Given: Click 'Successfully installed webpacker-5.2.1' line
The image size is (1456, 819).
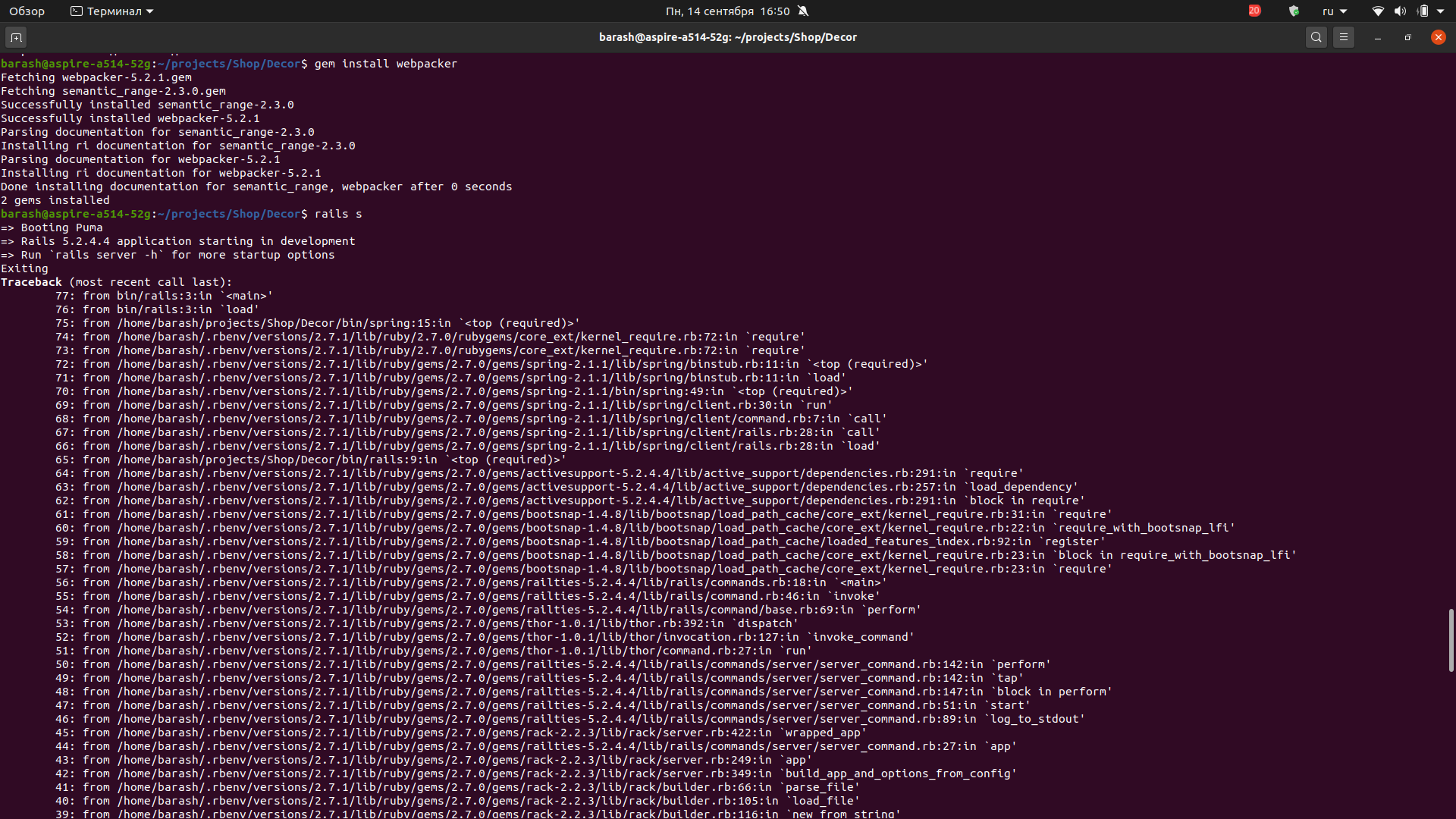Looking at the screenshot, I should click(130, 118).
